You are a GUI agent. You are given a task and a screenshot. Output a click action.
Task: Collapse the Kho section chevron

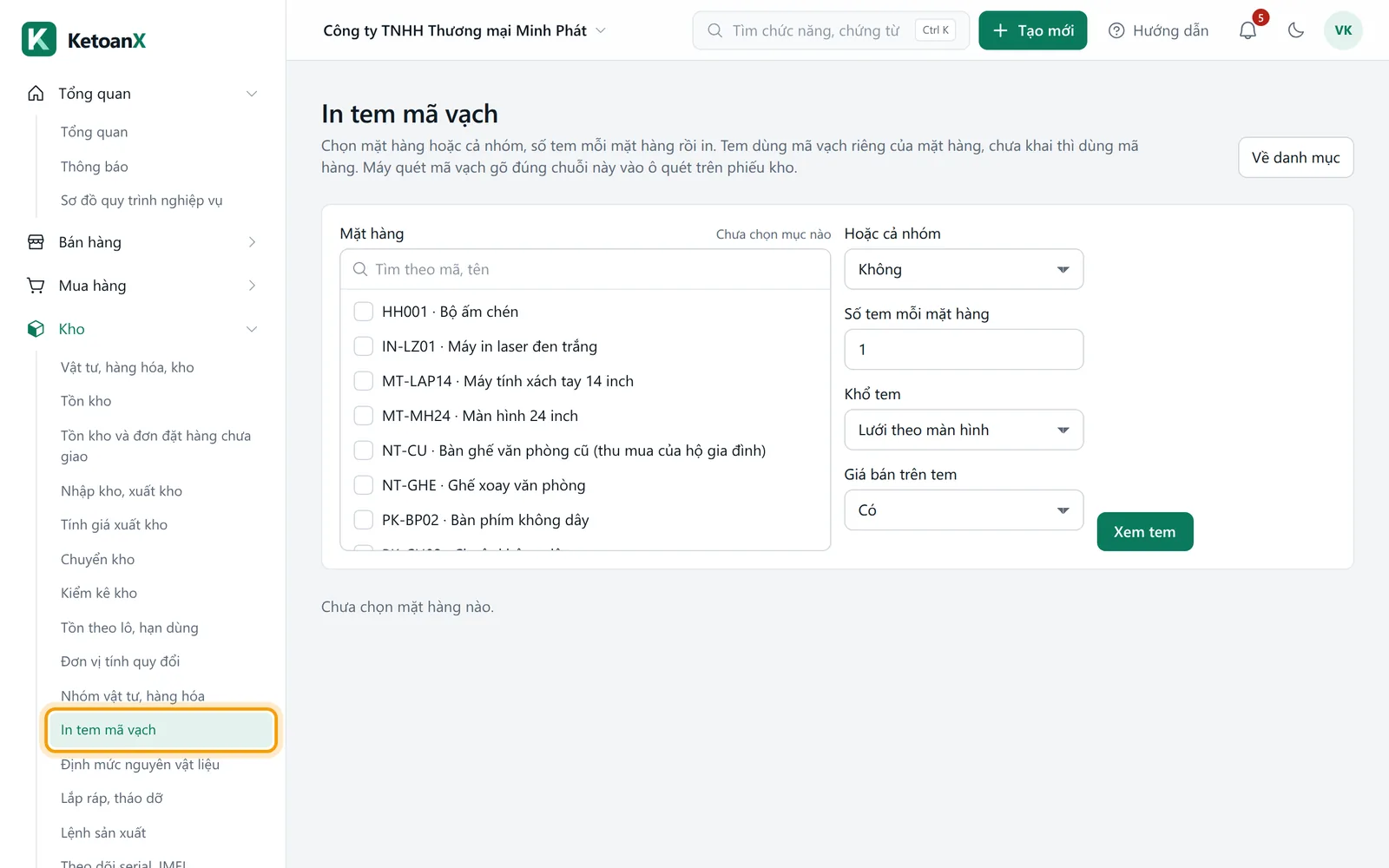coord(252,329)
